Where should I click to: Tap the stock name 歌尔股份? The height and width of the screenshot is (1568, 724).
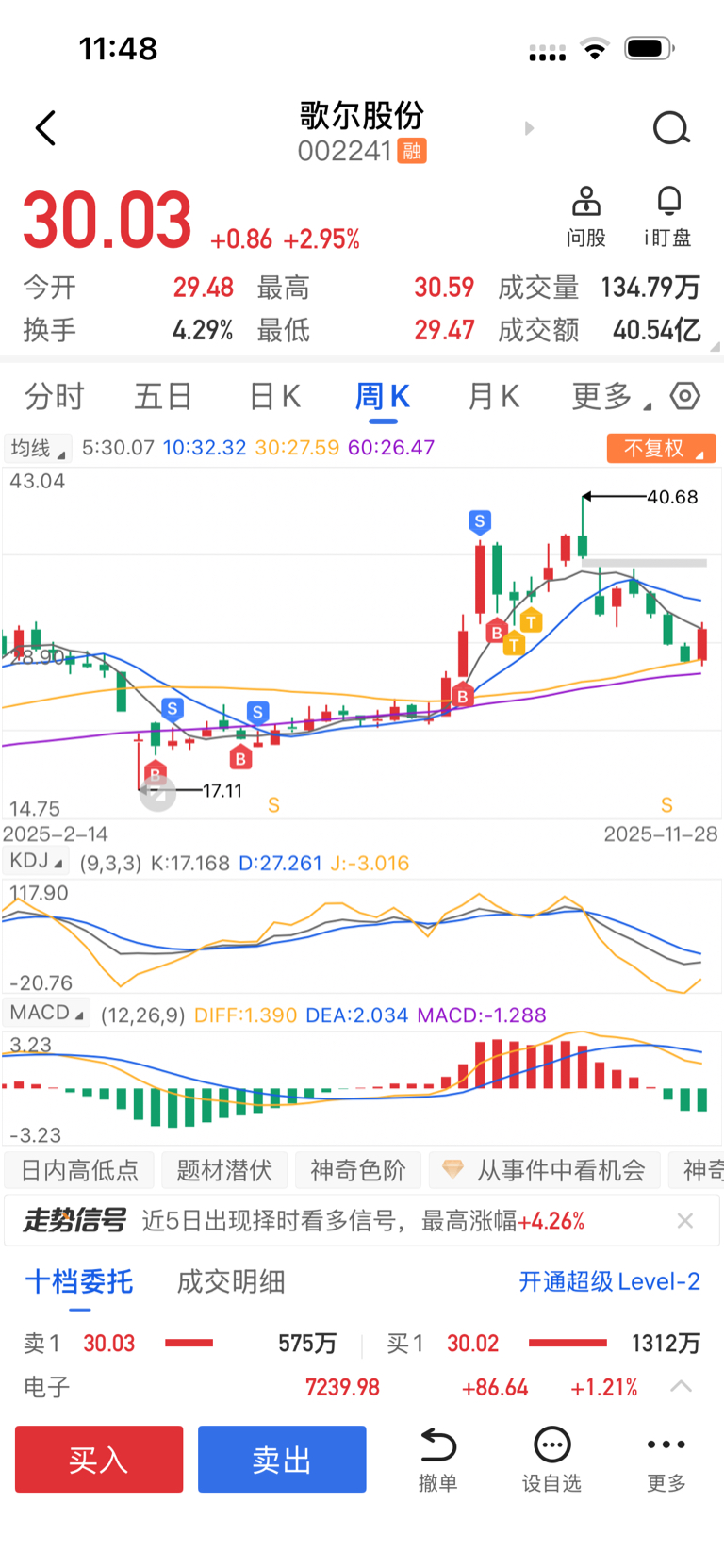(362, 116)
